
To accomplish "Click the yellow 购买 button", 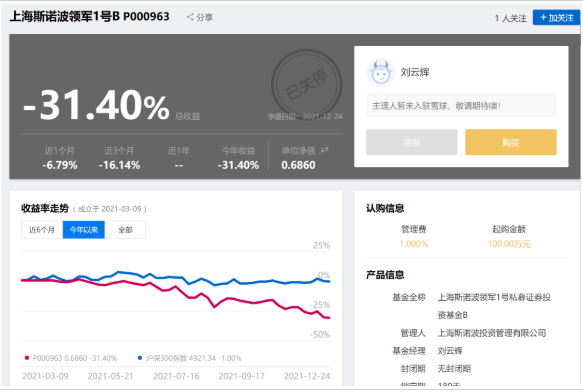I will [510, 142].
